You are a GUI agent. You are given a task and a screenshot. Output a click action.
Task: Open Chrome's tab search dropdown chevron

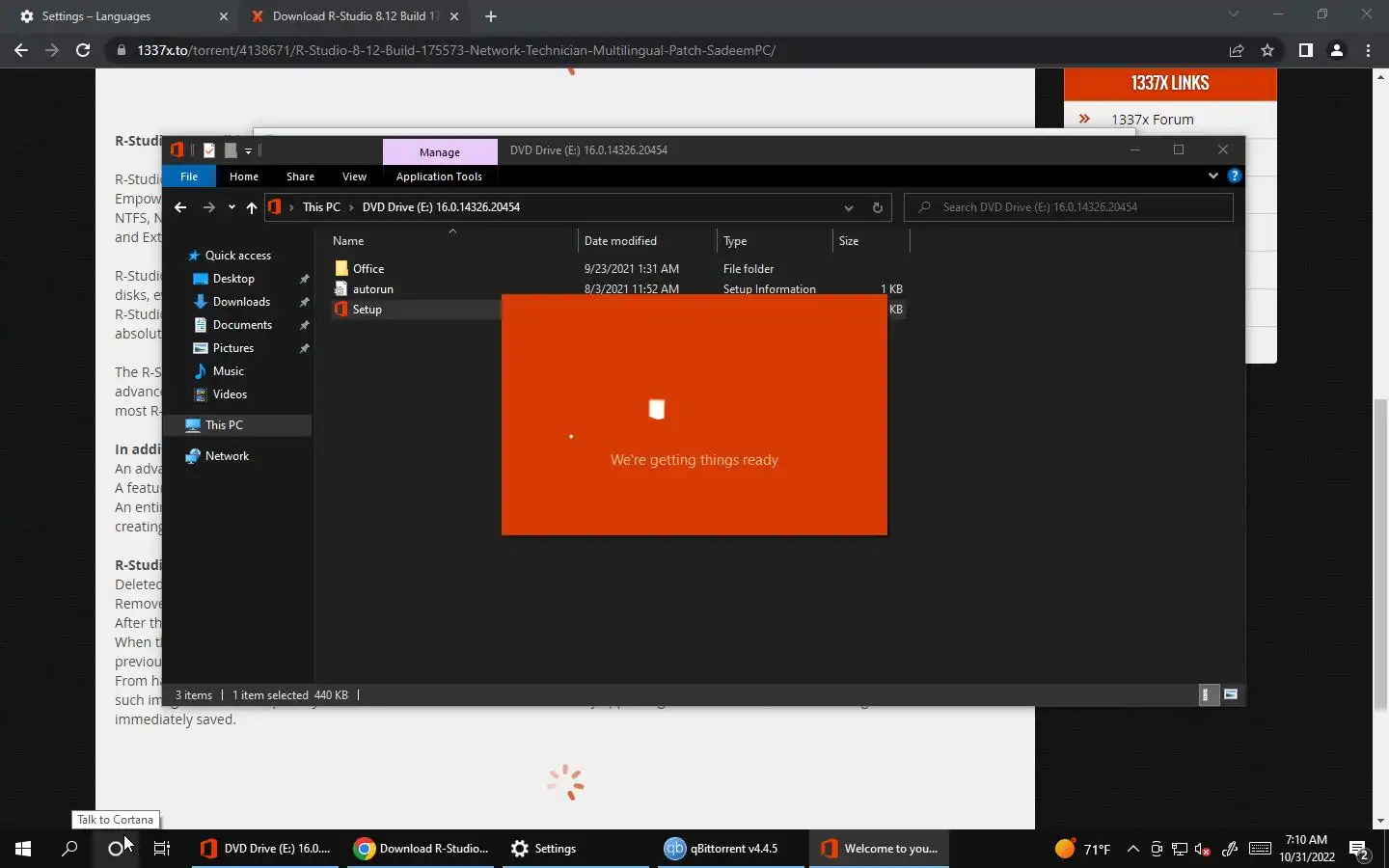click(x=1233, y=14)
